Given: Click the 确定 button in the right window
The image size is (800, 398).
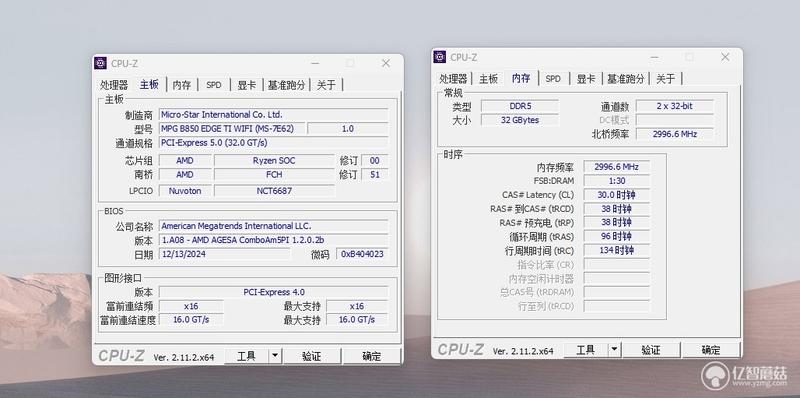Looking at the screenshot, I should point(711,350).
